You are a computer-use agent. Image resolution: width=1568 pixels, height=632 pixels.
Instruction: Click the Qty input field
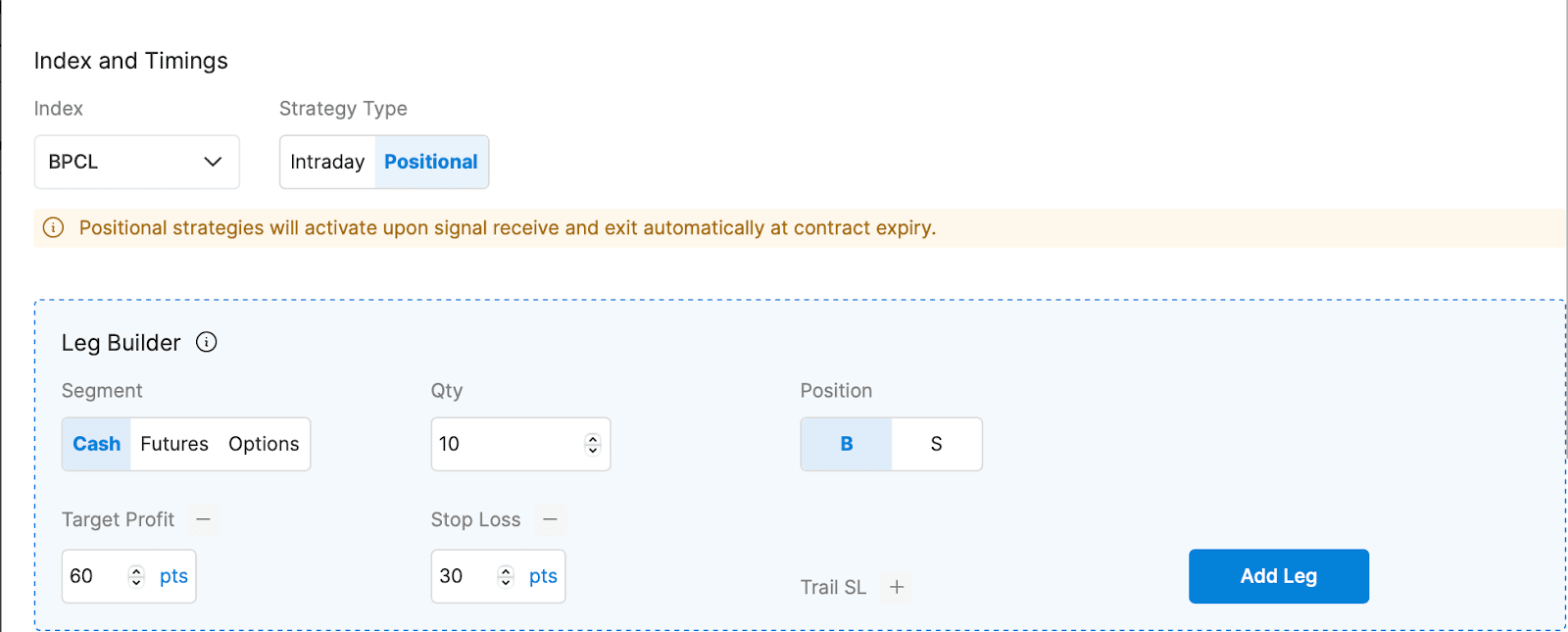[x=500, y=444]
